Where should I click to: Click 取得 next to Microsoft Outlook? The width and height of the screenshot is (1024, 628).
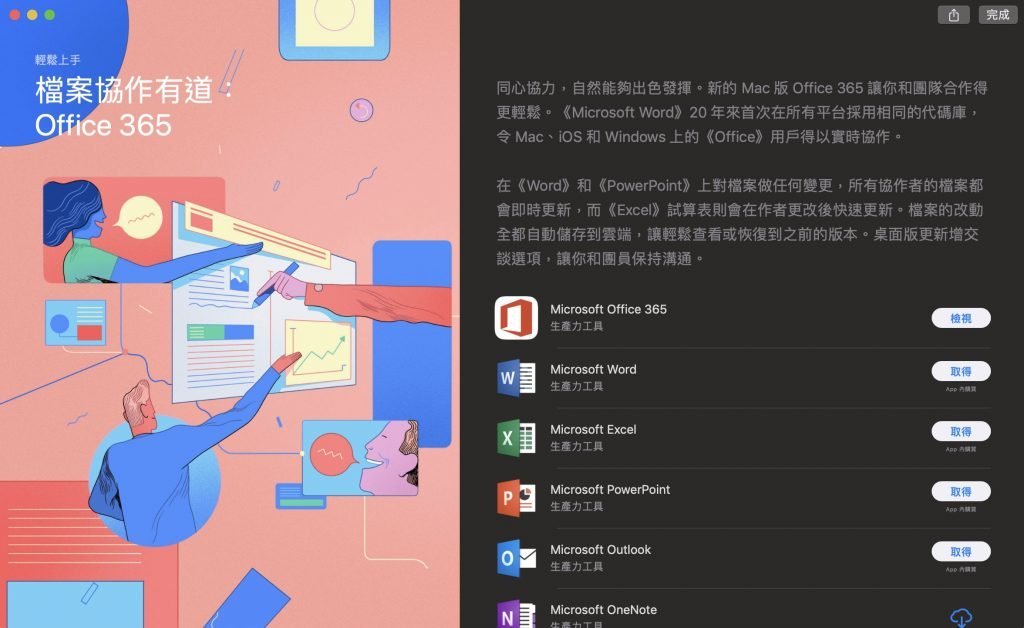pos(961,551)
